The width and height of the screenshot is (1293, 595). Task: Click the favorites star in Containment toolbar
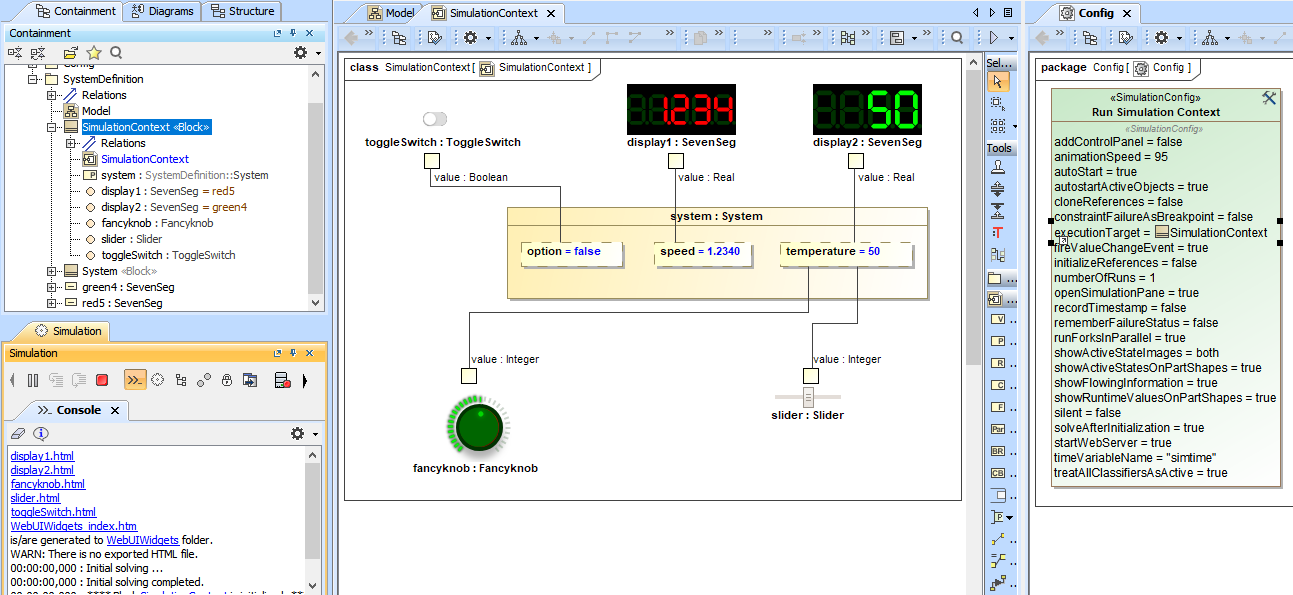point(94,53)
